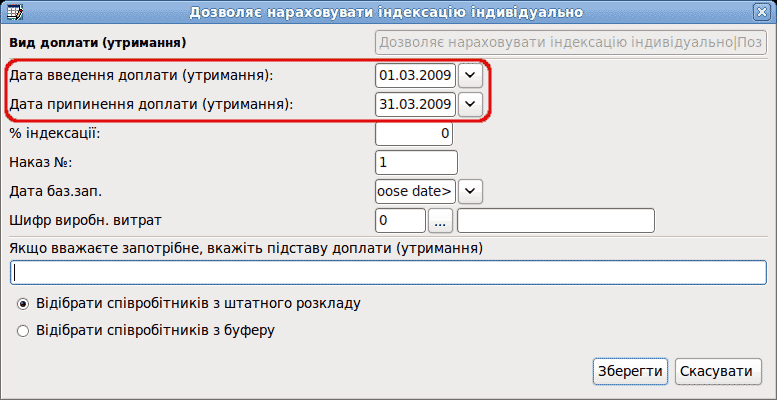Open the Дата баз.зап. date dropdown
This screenshot has width=777, height=400.
click(470, 191)
